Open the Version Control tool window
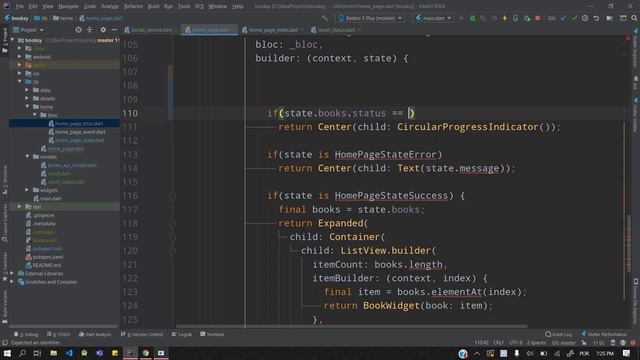Viewport: 640px width, 360px height. [142, 334]
